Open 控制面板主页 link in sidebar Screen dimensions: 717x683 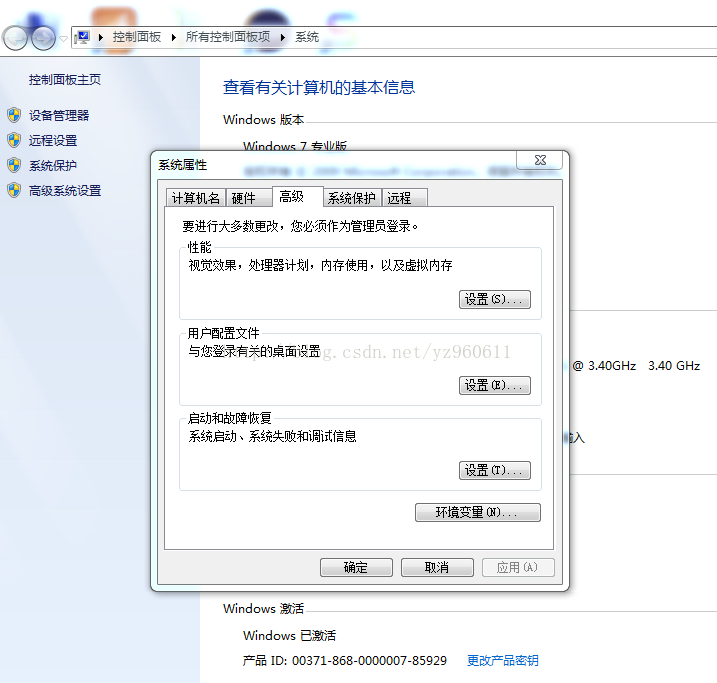point(64,80)
